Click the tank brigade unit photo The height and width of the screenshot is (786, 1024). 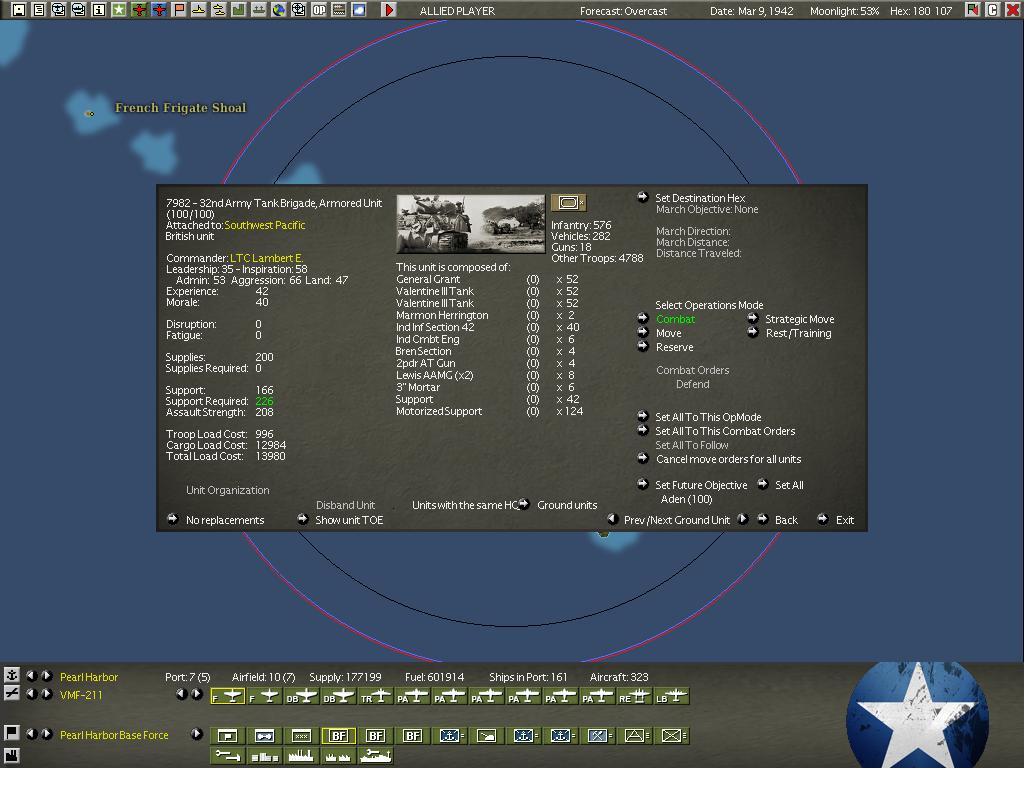tap(470, 224)
